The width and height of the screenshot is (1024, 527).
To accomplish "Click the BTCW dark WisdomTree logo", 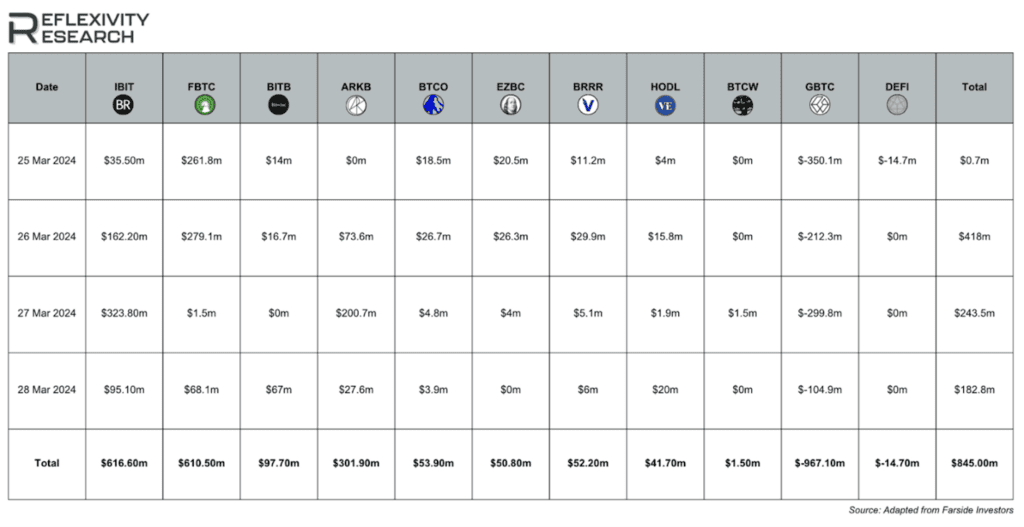I will [742, 104].
